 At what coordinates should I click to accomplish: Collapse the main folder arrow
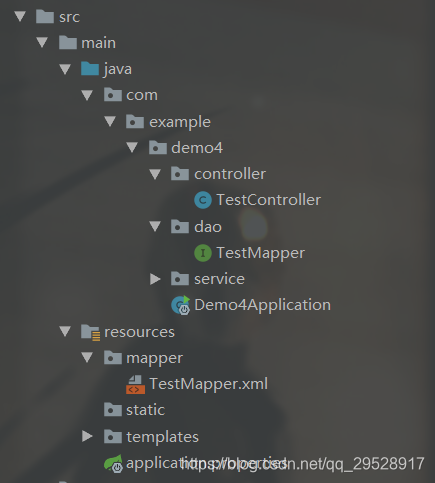click(42, 42)
